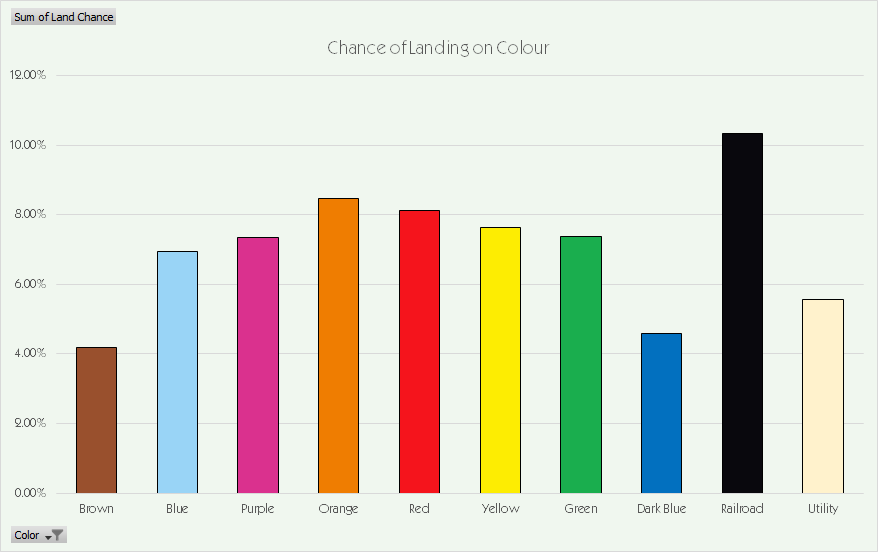Click the orange bar in the chart
Image resolution: width=878 pixels, height=552 pixels.
pyautogui.click(x=338, y=345)
